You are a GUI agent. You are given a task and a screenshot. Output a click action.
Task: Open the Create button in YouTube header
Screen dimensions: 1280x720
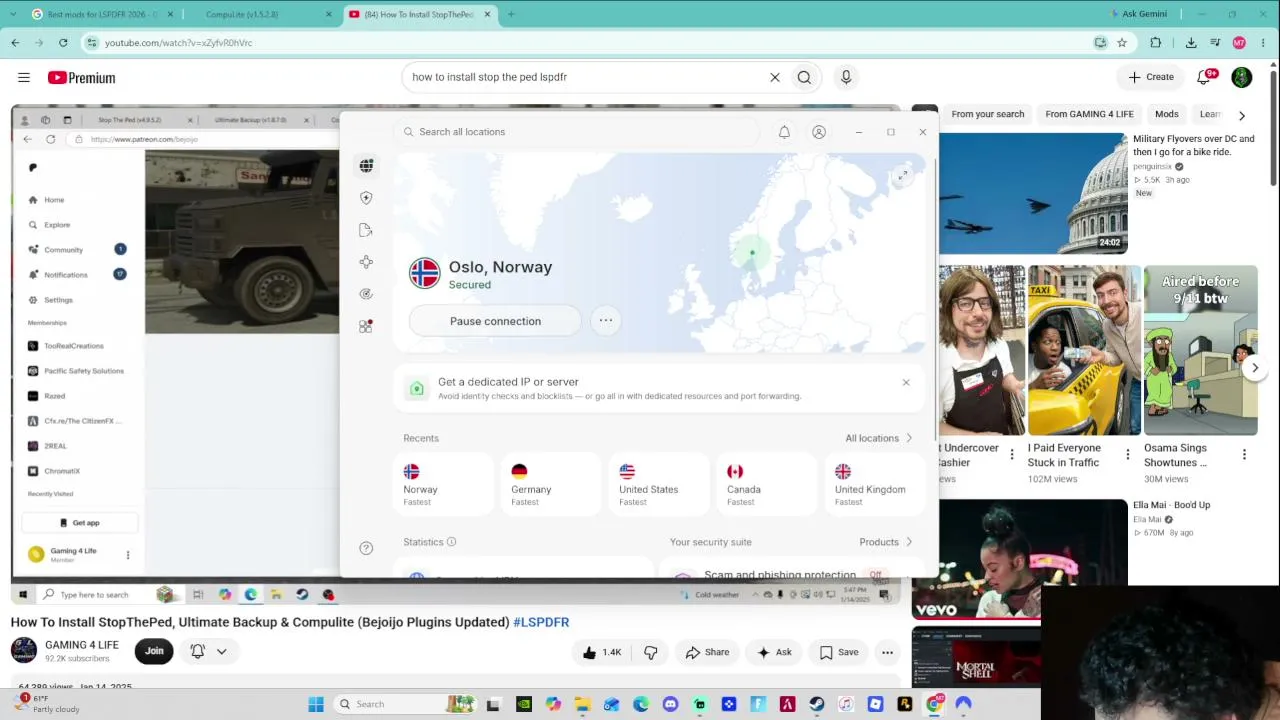click(x=1150, y=77)
